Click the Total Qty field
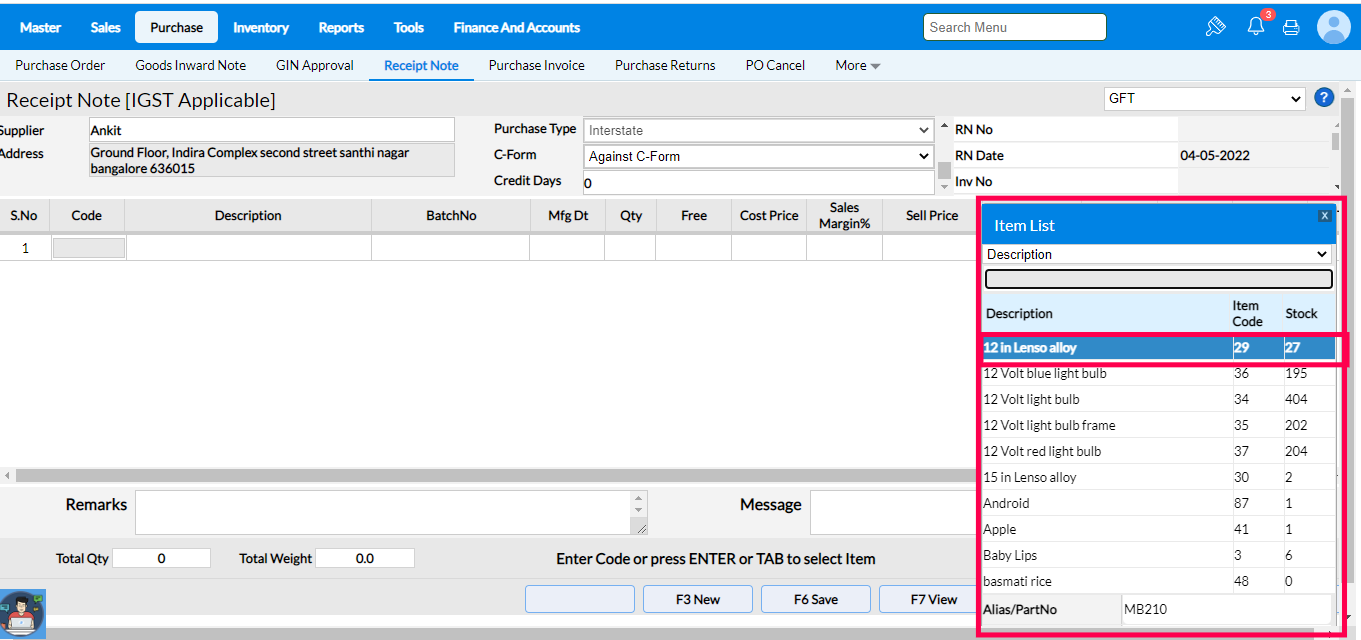Screen dimensions: 1361x640 click(x=161, y=558)
